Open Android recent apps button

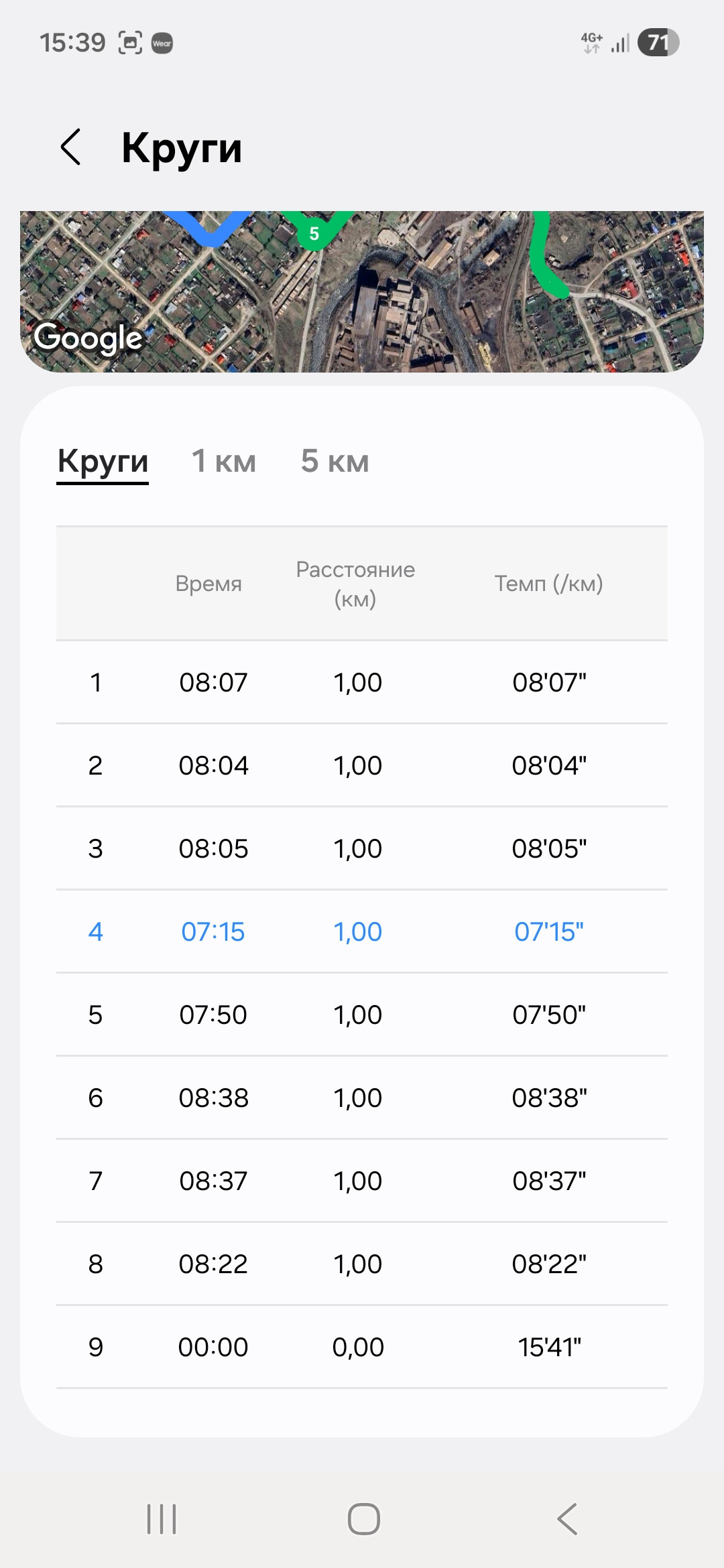click(x=162, y=1518)
